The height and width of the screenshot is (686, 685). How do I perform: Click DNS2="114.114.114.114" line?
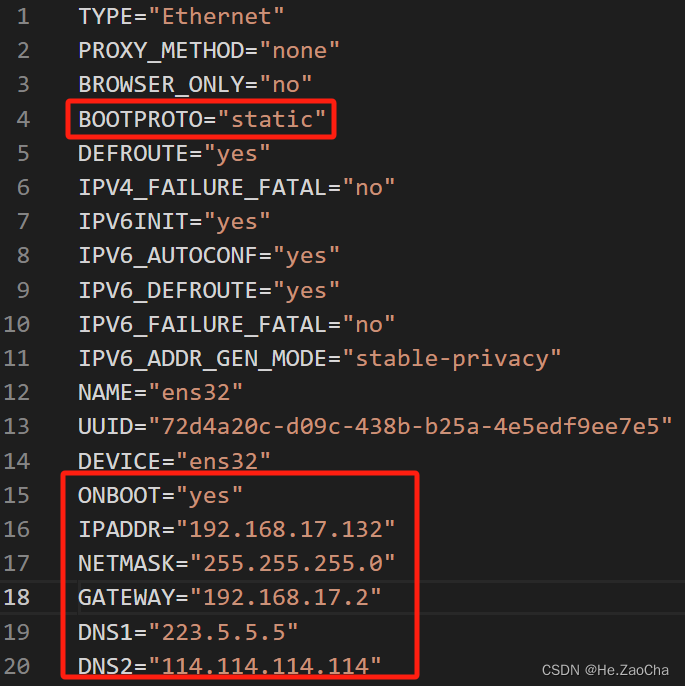click(x=230, y=666)
